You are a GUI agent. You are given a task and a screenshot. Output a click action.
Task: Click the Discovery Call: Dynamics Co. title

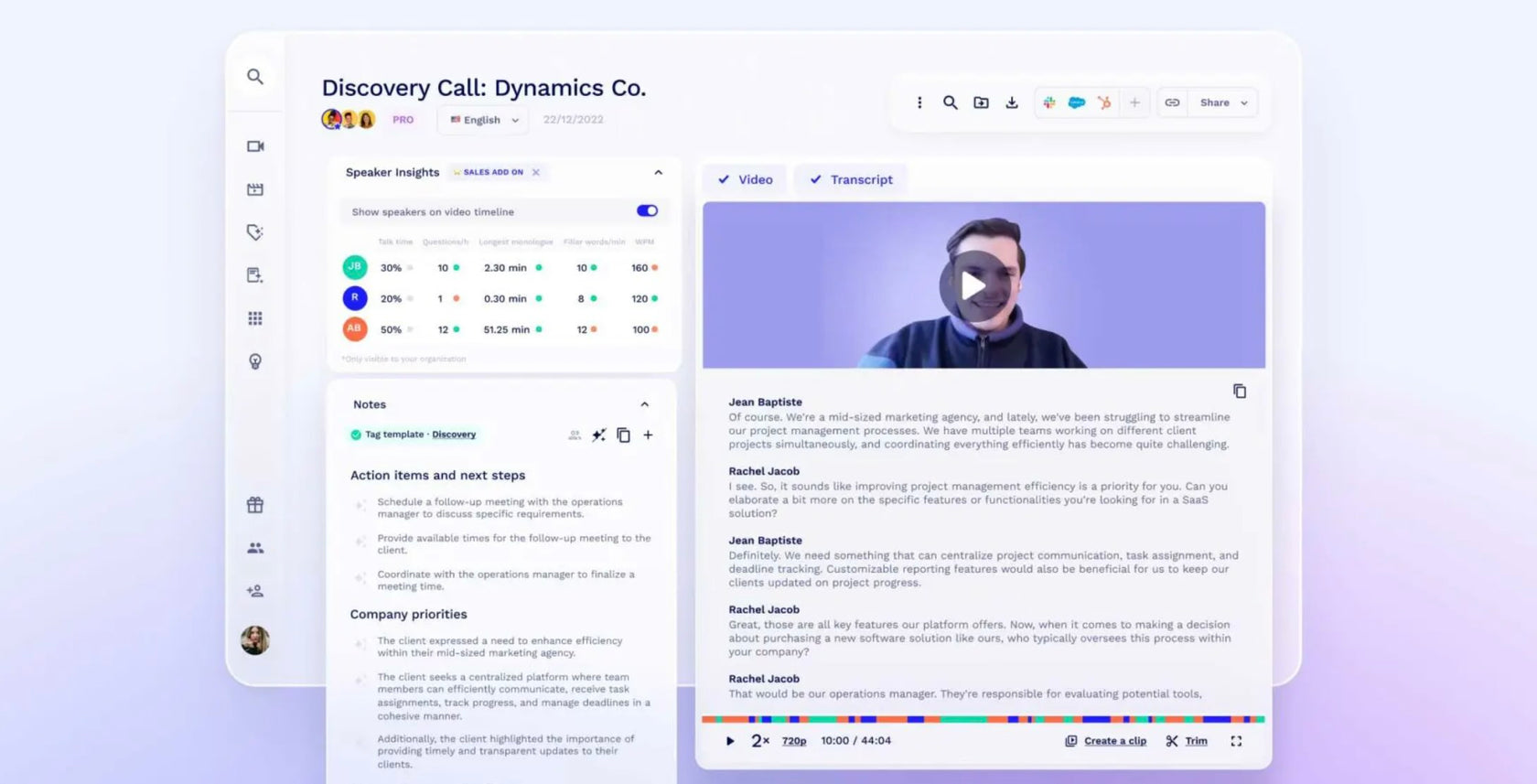pos(484,88)
